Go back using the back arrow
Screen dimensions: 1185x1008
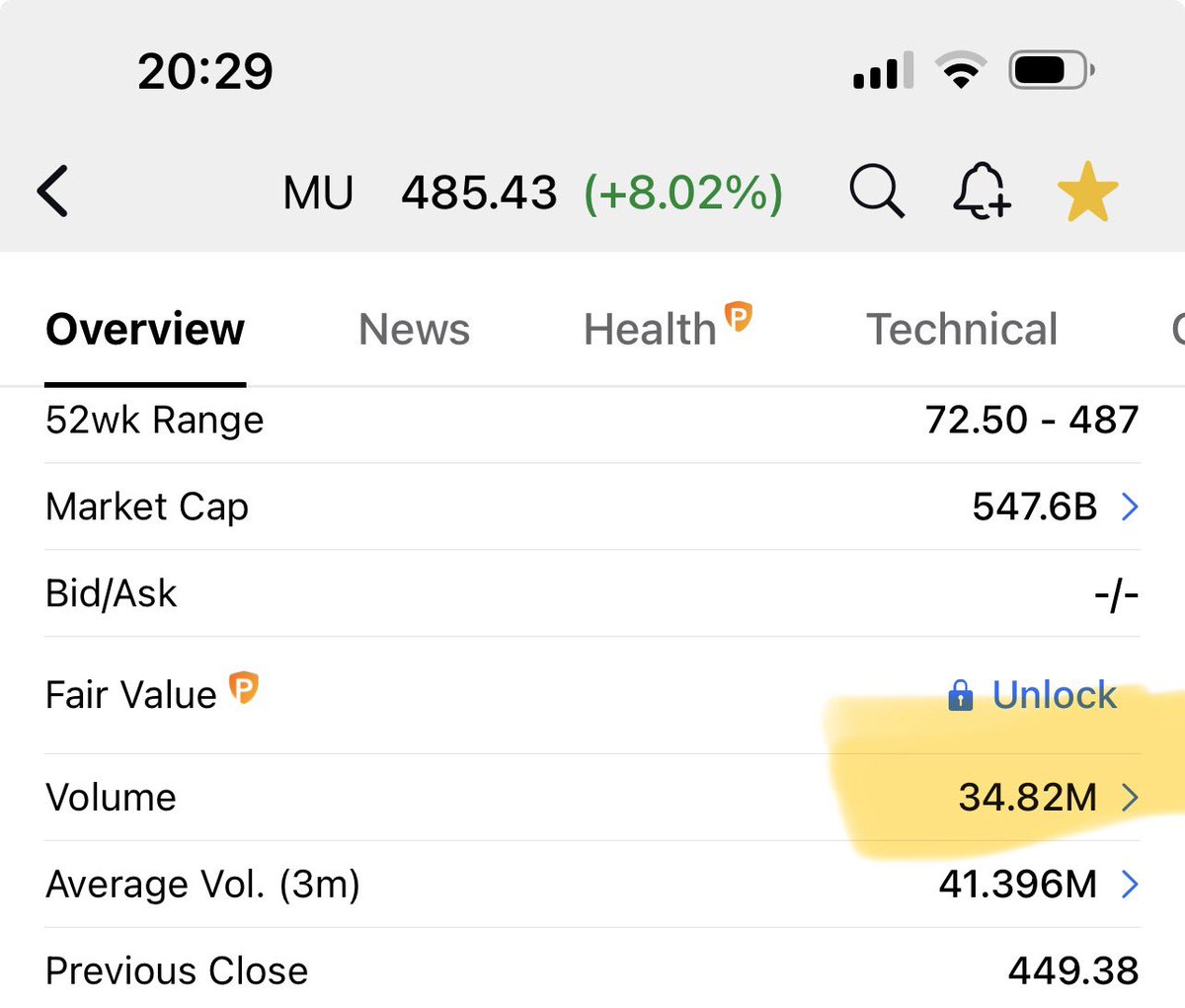(53, 191)
